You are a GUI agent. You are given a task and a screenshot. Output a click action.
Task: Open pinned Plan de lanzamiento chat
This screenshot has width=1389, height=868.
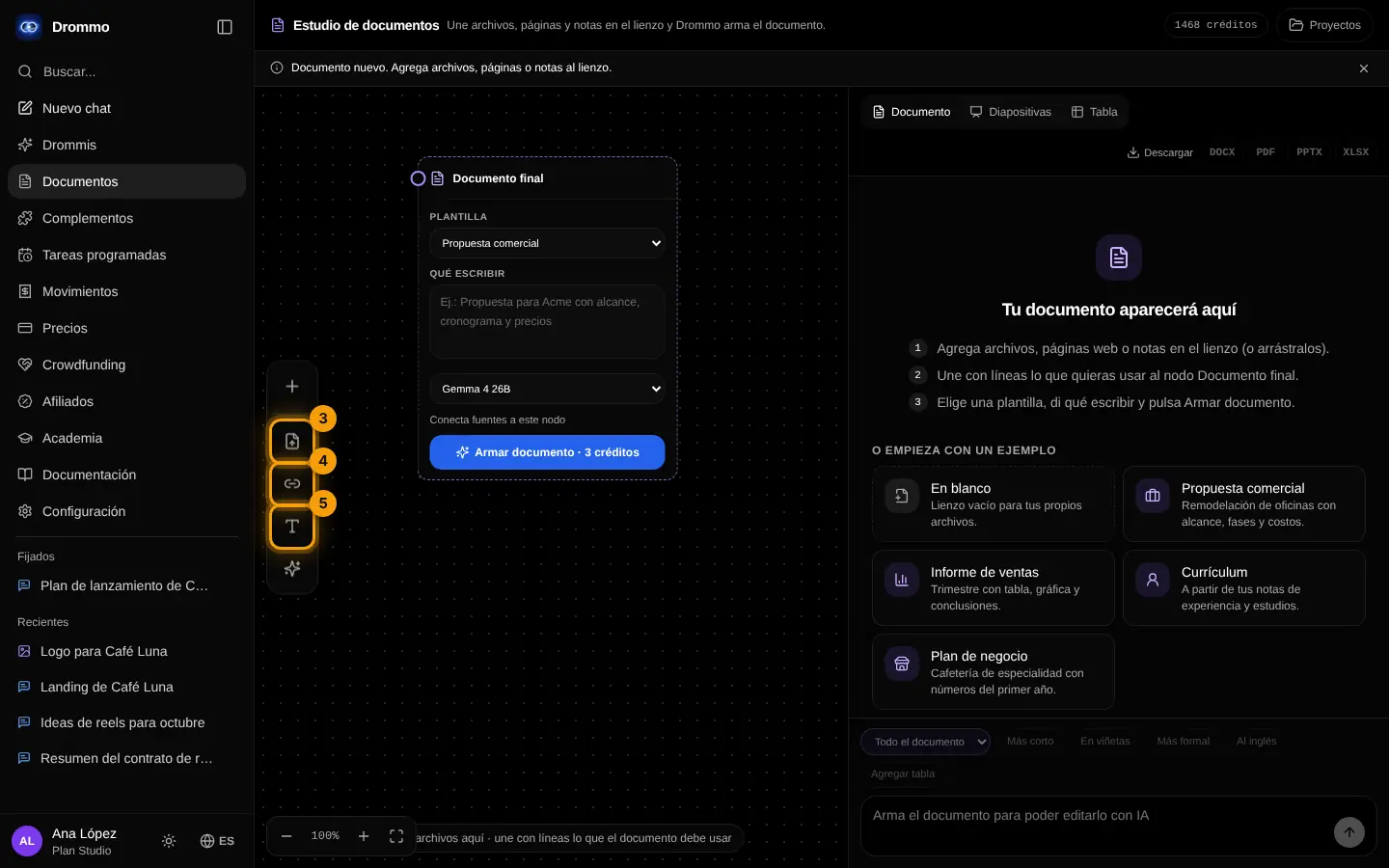pyautogui.click(x=126, y=585)
